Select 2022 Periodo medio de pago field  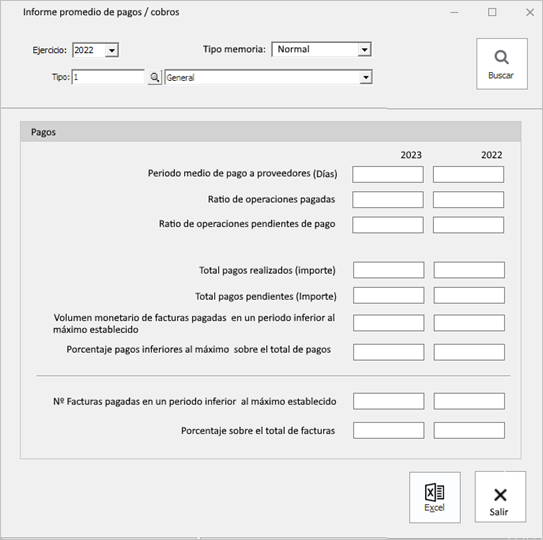468,174
